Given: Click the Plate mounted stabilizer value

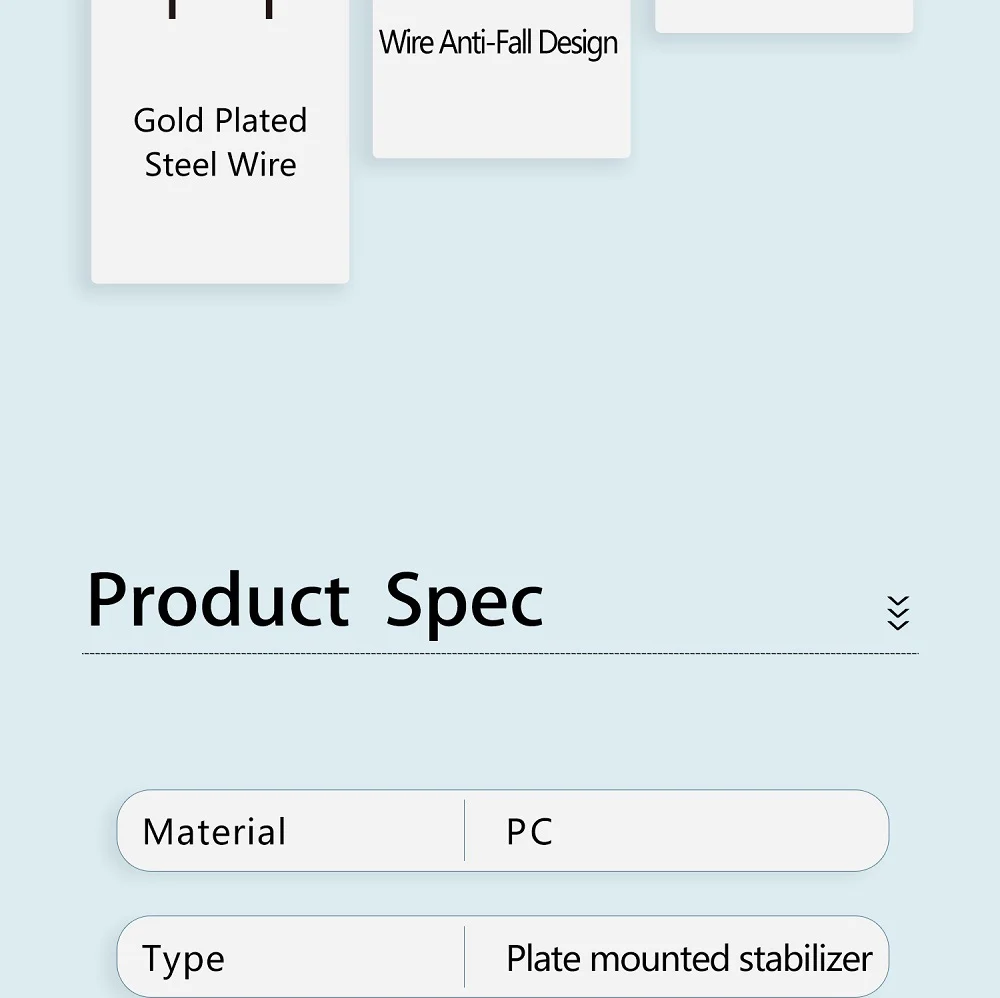Looking at the screenshot, I should [x=689, y=958].
